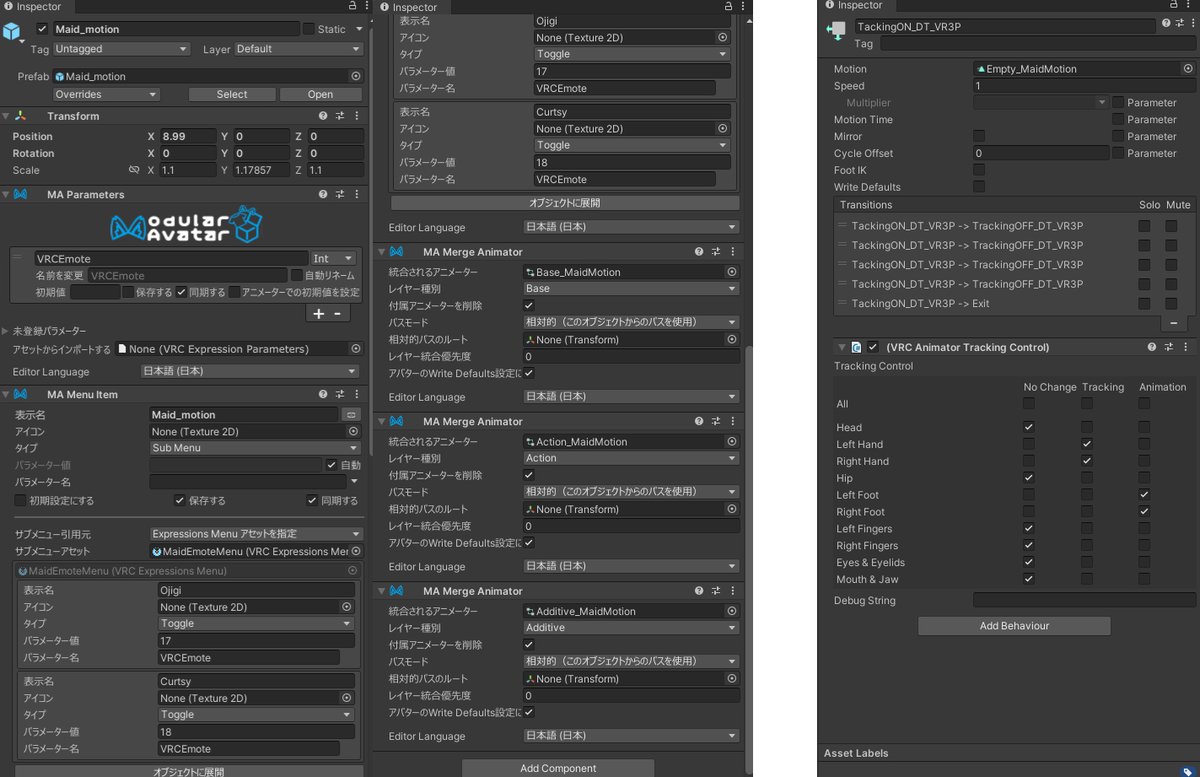Viewport: 1200px width, 777px height.
Task: Click the Add Behaviour button
Action: coord(1014,625)
